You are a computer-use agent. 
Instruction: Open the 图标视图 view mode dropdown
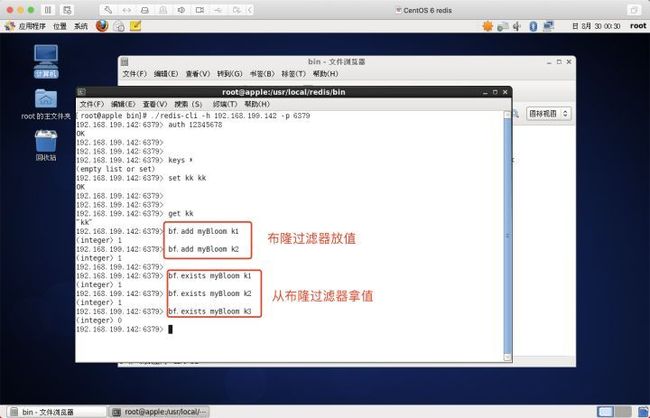548,114
